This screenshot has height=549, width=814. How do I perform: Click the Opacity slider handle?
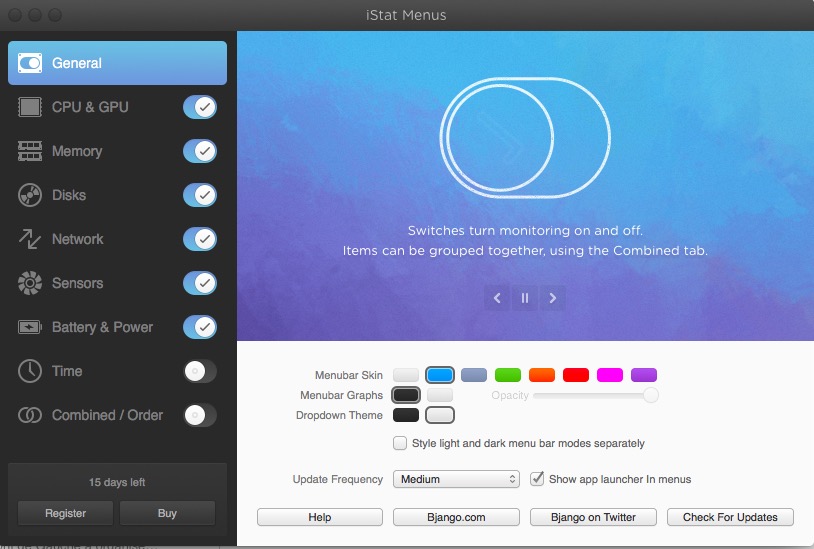click(x=651, y=395)
